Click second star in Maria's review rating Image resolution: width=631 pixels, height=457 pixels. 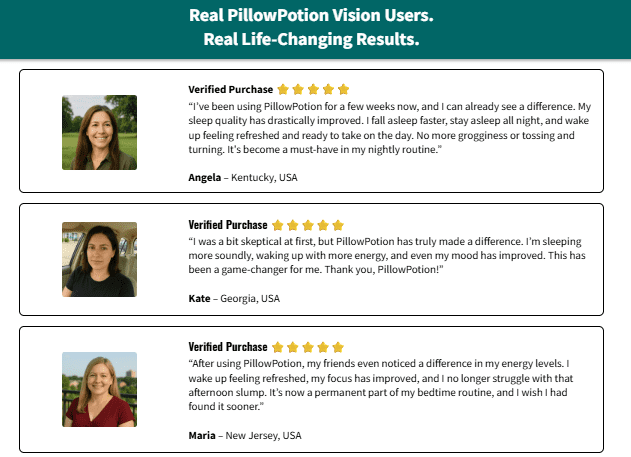click(x=293, y=347)
